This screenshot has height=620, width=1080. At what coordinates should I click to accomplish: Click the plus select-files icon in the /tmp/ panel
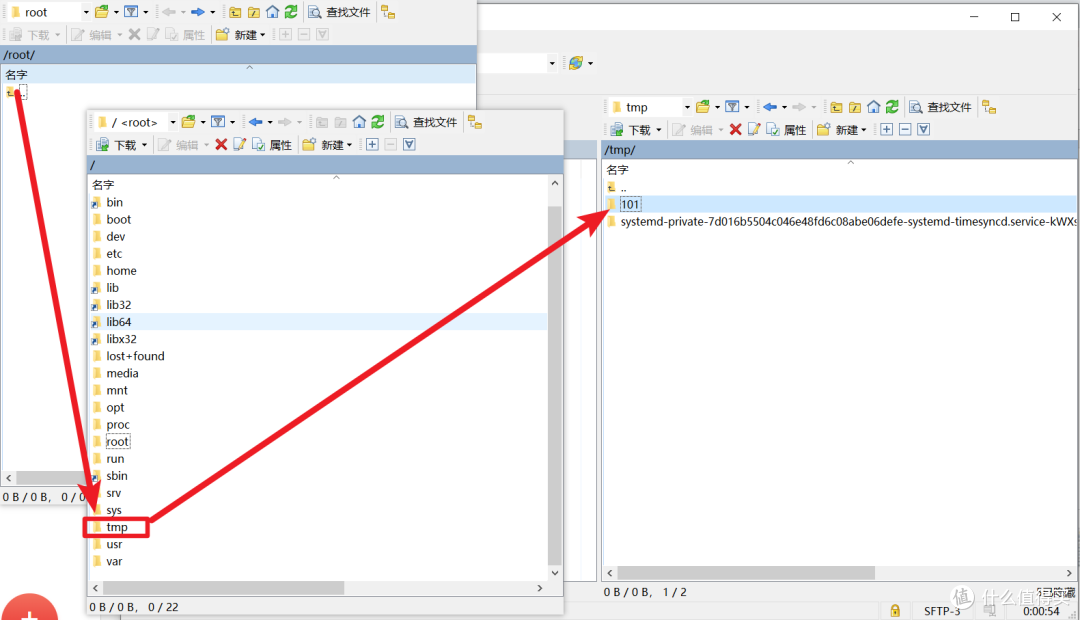pos(887,130)
